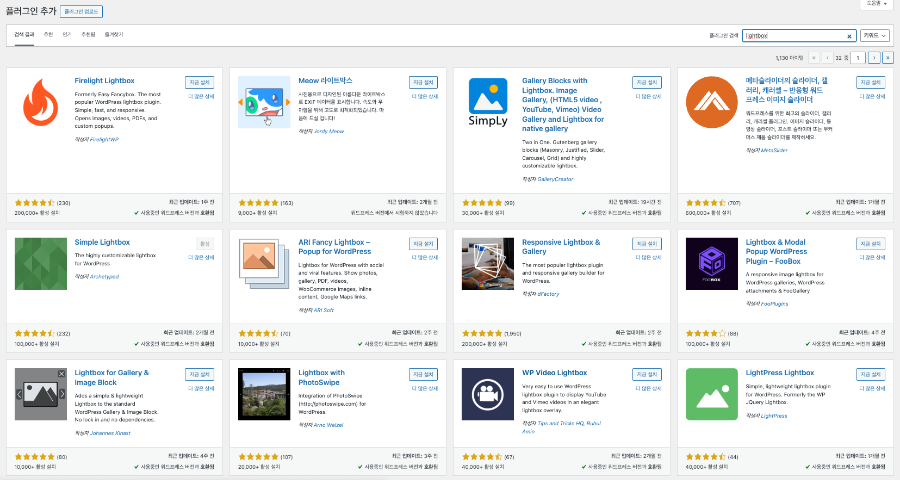Click the Lightbox for Gallery & Image Block icon
900x480 pixels.
click(41, 394)
